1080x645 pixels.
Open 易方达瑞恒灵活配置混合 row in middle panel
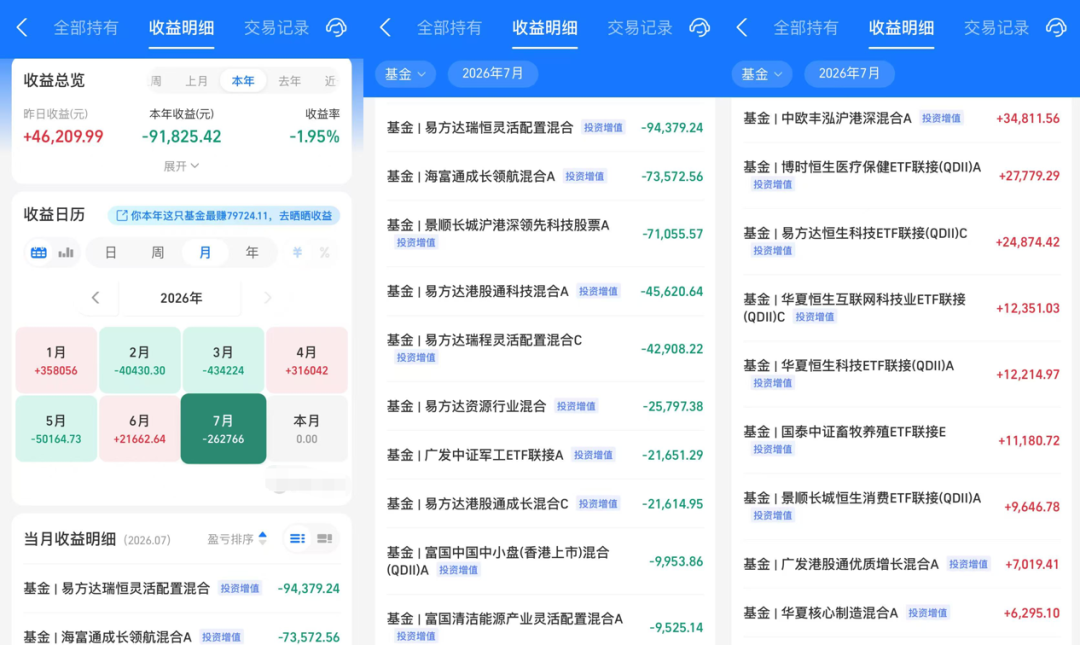tap(544, 127)
